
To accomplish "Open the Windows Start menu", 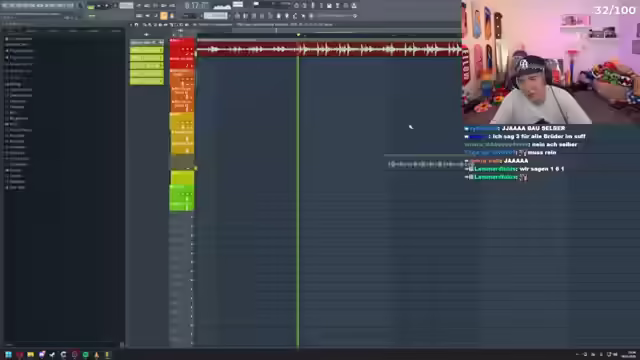I will 8,355.
